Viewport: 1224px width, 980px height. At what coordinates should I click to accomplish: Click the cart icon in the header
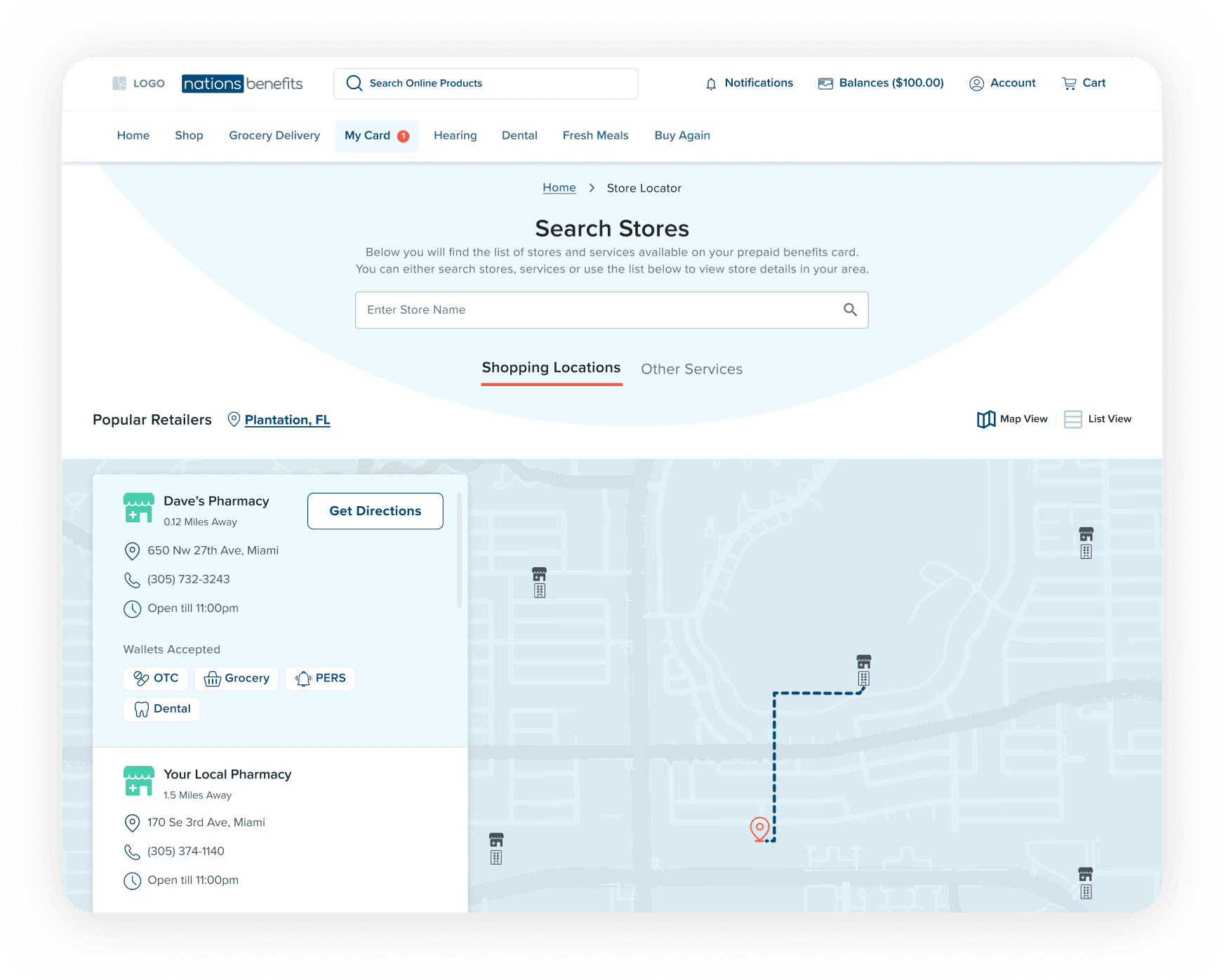point(1069,83)
